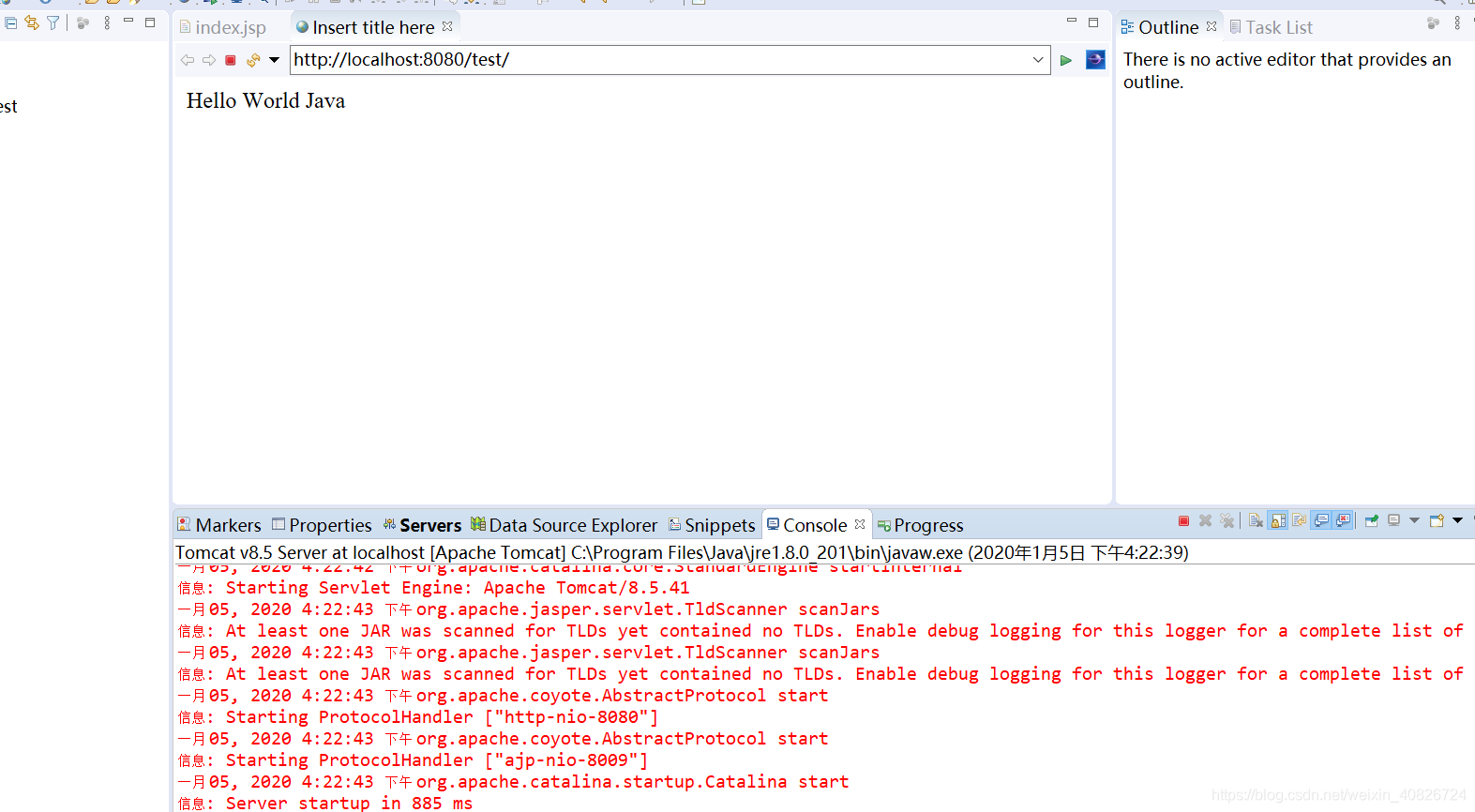The image size is (1475, 812).
Task: Click Outline 'no active editor' message
Action: pos(1287,70)
